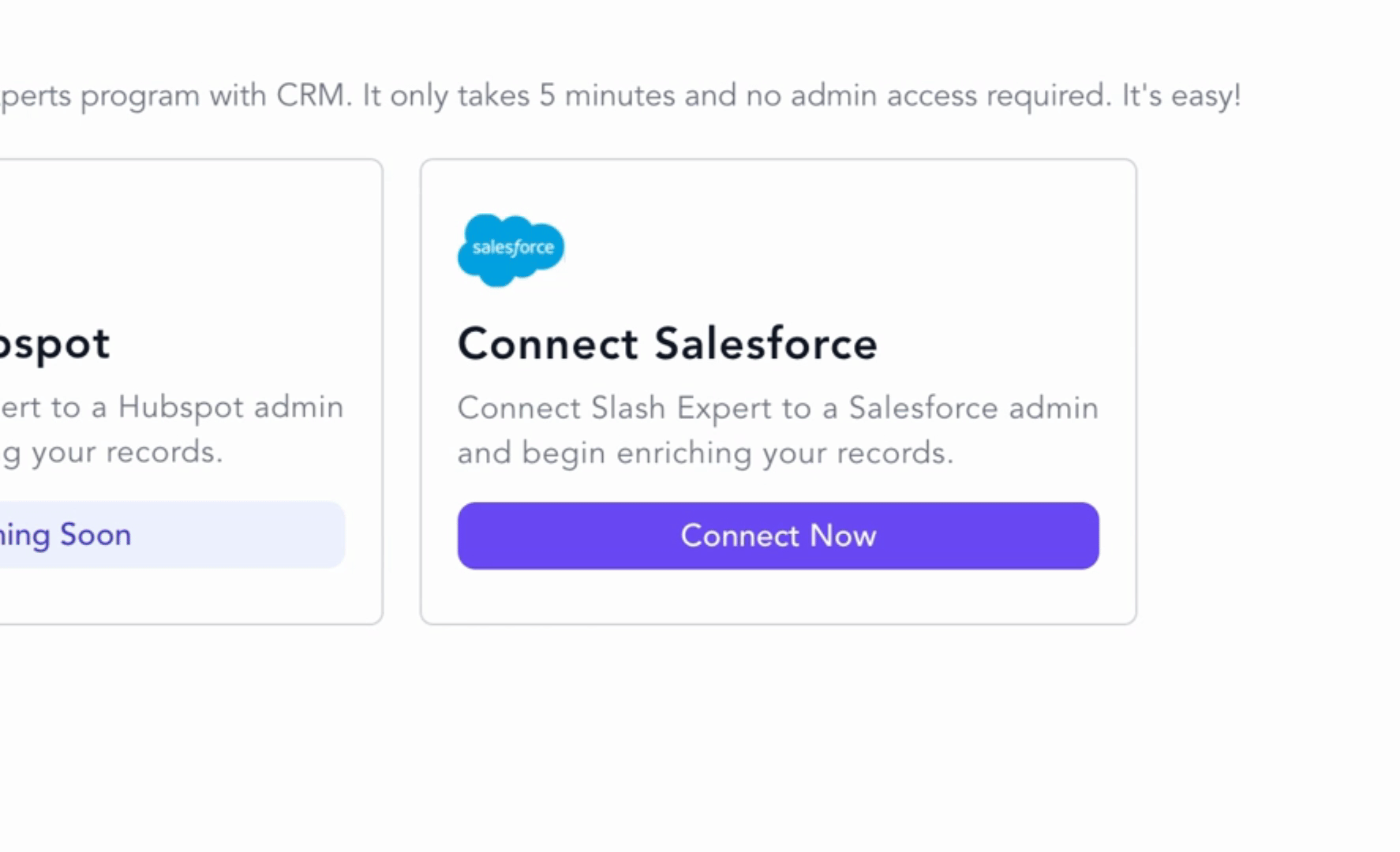Click the word 'CRM' in the intro sentence
The width and height of the screenshot is (1400, 852).
[x=310, y=95]
